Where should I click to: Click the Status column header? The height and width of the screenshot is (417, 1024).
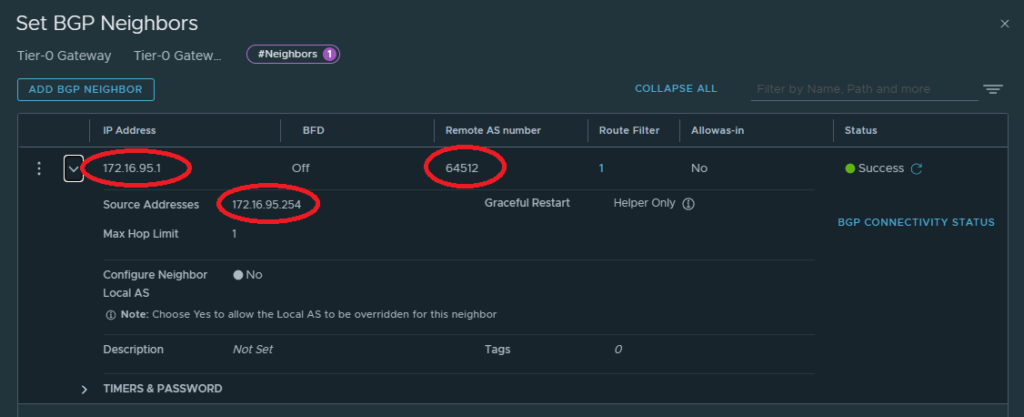[861, 130]
